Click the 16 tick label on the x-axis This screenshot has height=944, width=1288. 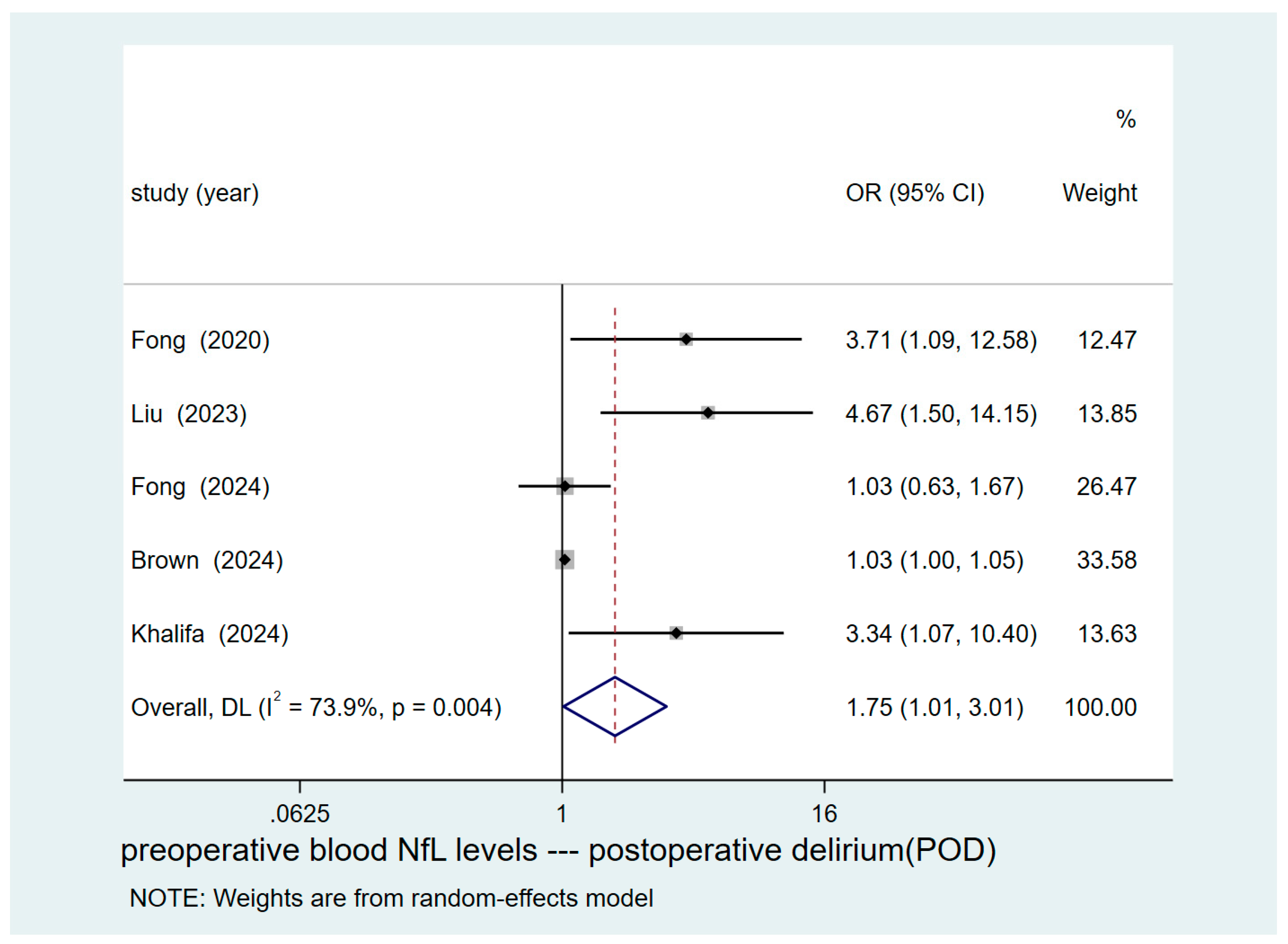coord(824,814)
